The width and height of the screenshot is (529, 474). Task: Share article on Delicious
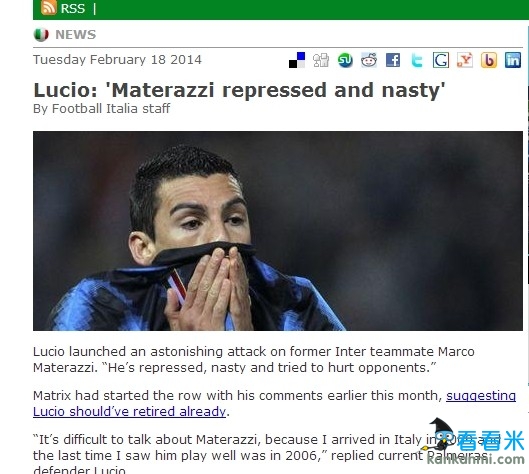[x=297, y=60]
